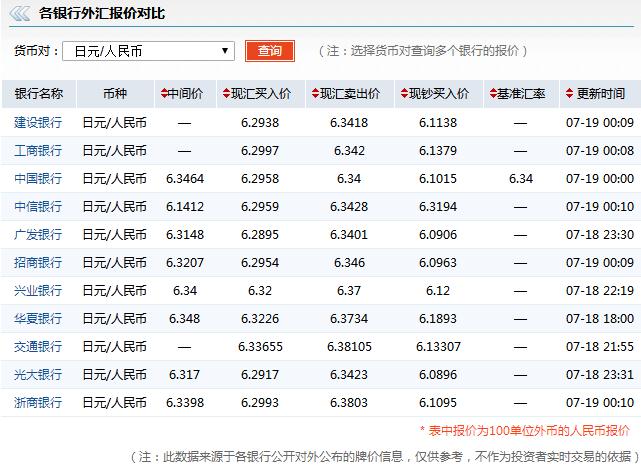Click sort arrows icon on 更新时间 column
The width and height of the screenshot is (641, 466).
pyautogui.click(x=570, y=94)
